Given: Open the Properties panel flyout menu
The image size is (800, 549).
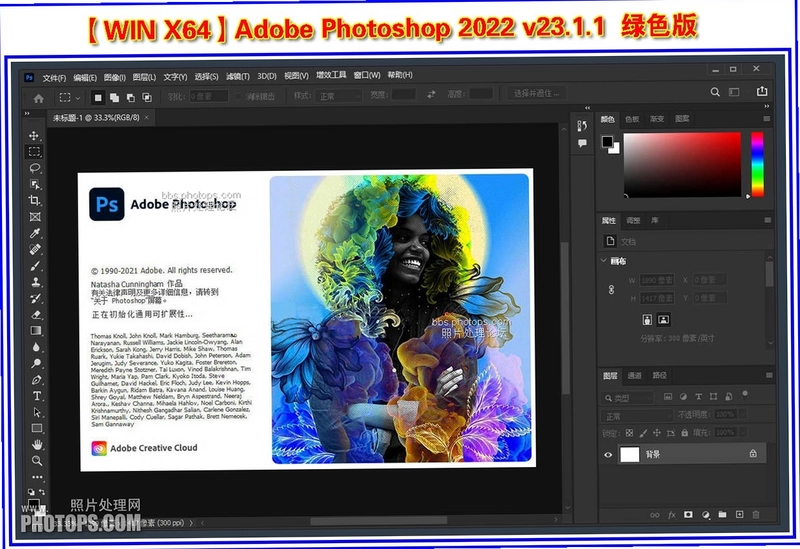Looking at the screenshot, I should (767, 220).
